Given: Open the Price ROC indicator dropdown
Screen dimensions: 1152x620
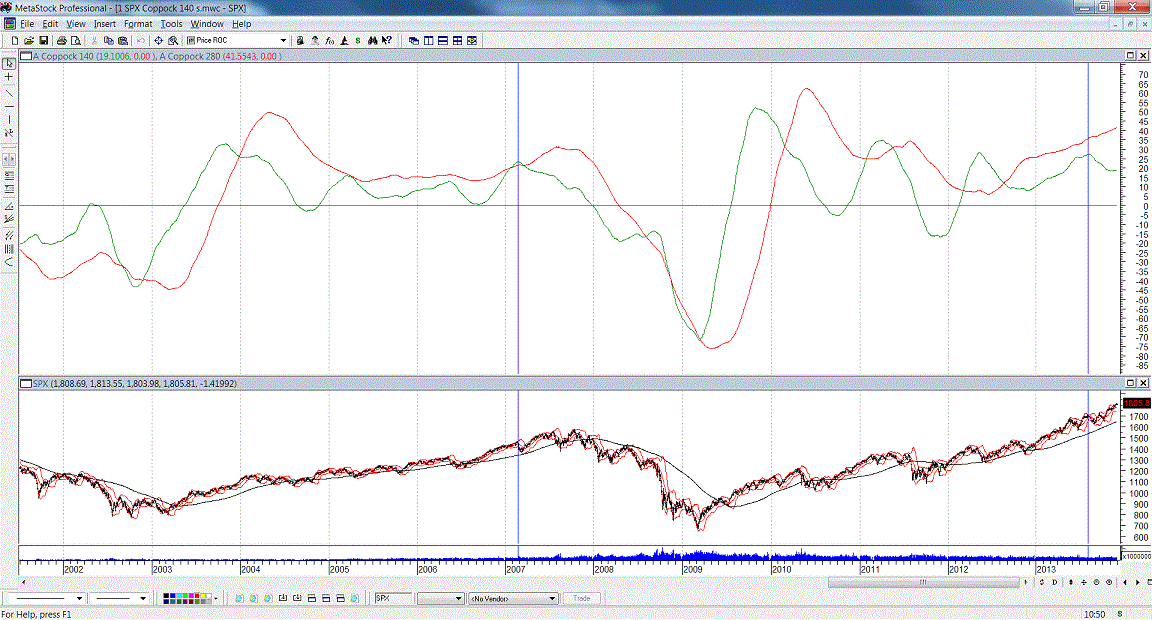Looking at the screenshot, I should tap(283, 41).
